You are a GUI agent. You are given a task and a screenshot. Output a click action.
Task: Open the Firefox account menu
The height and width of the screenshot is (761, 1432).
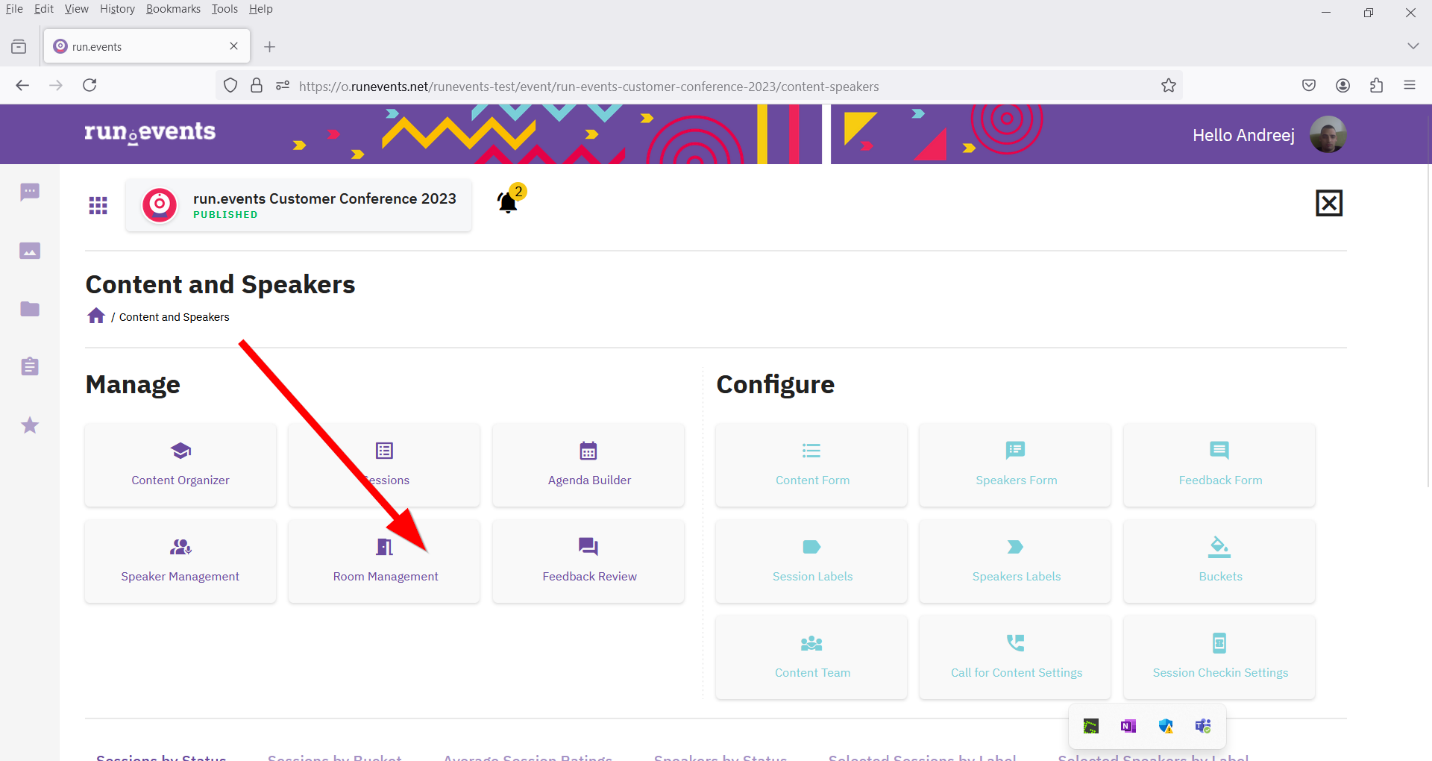point(1343,86)
